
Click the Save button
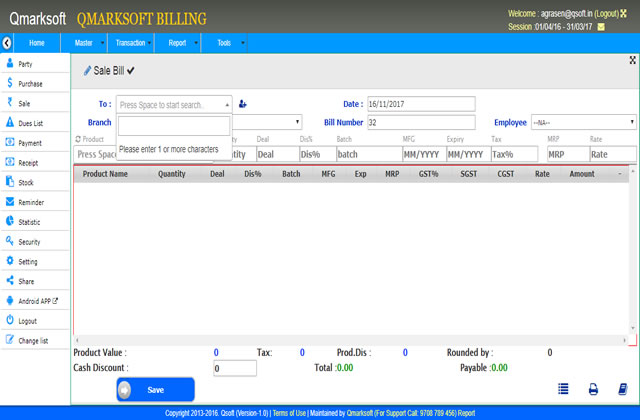coord(156,390)
